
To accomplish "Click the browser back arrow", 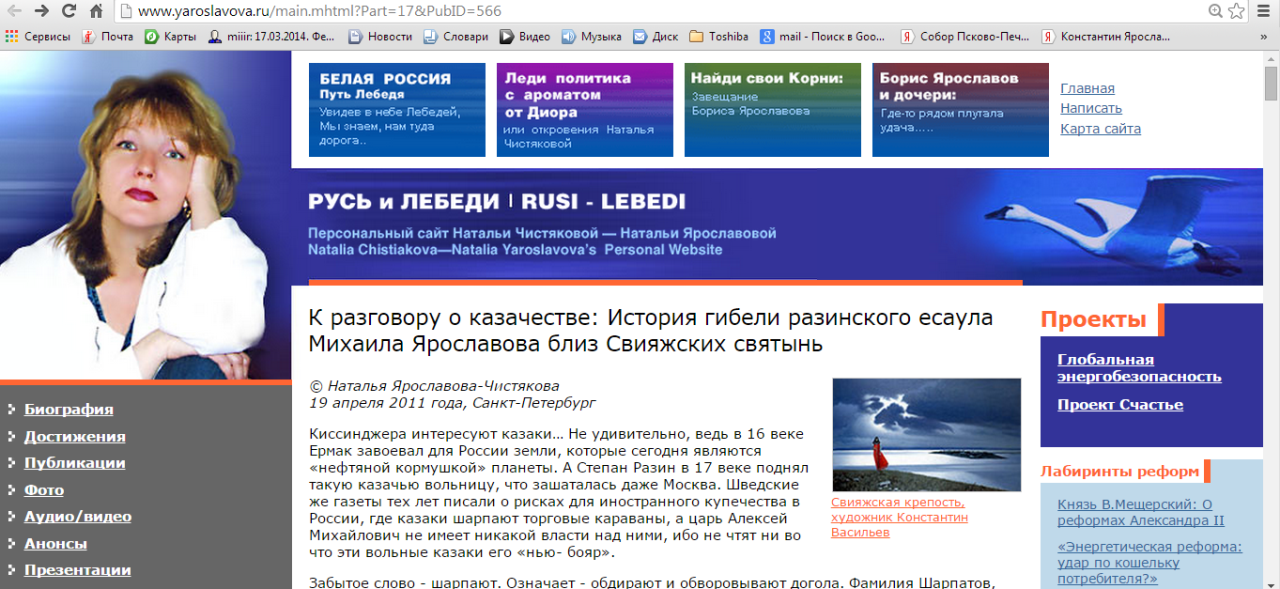I will [14, 11].
